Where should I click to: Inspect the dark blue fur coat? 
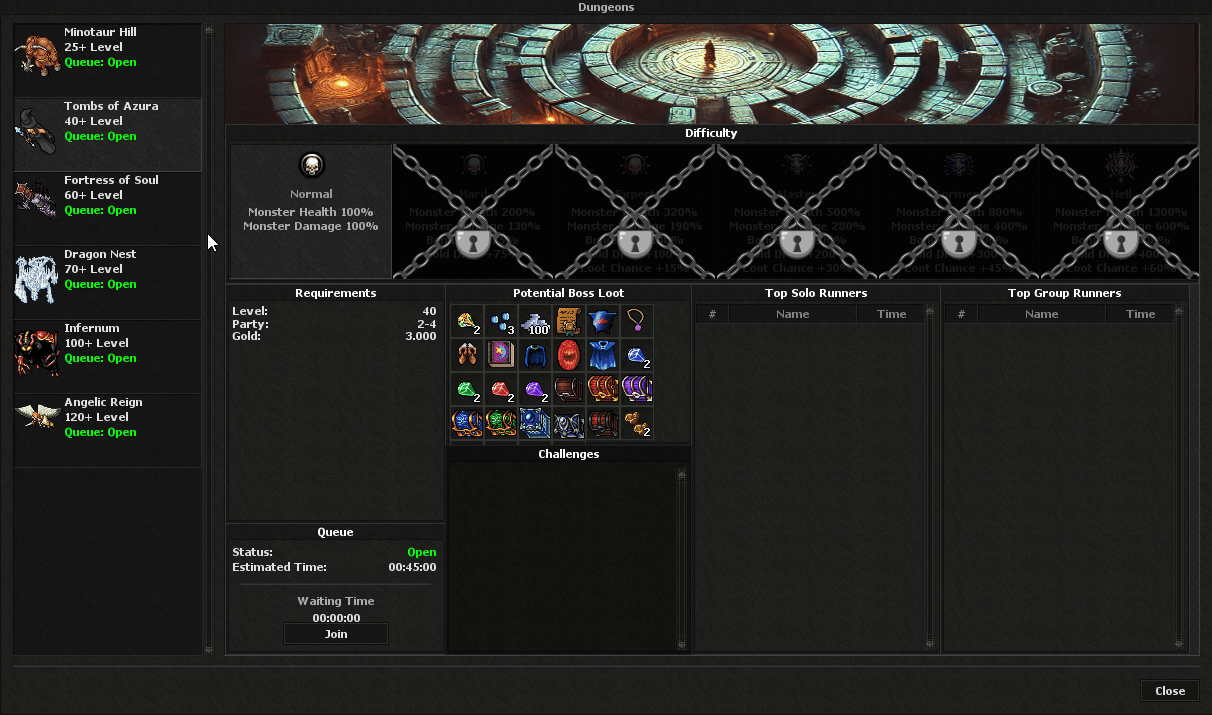[535, 356]
